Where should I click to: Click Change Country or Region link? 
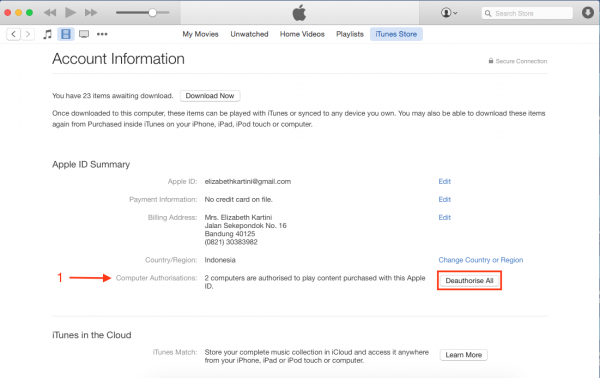coord(481,260)
